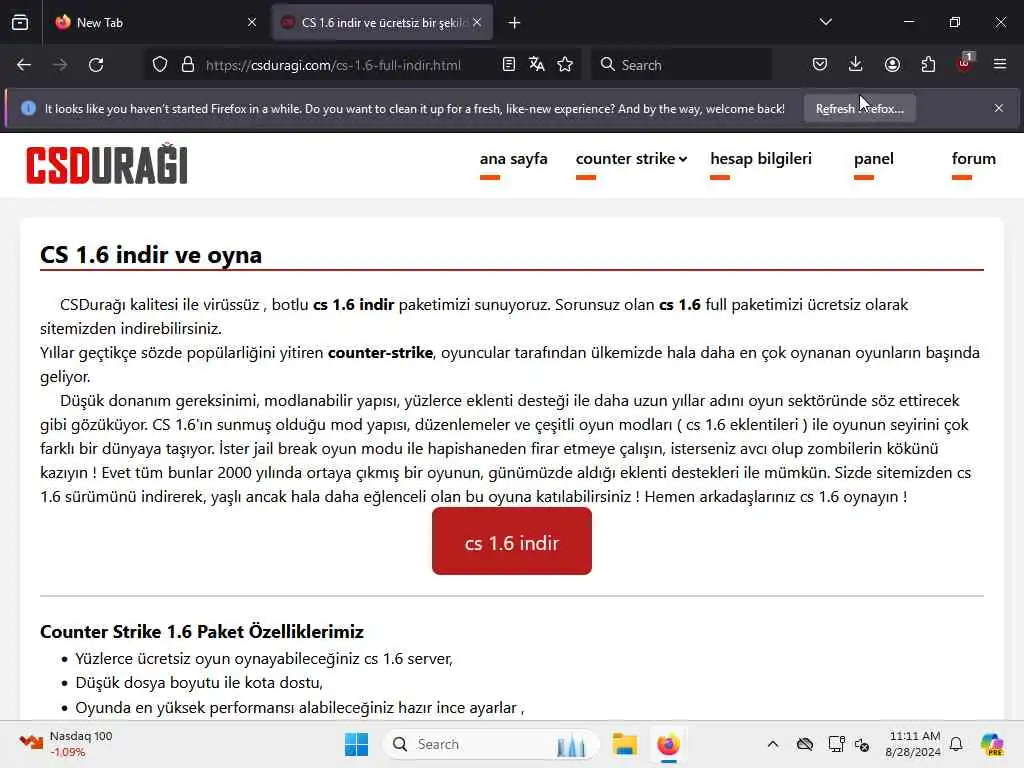
Task: Click the forward navigation arrow
Action: click(60, 65)
